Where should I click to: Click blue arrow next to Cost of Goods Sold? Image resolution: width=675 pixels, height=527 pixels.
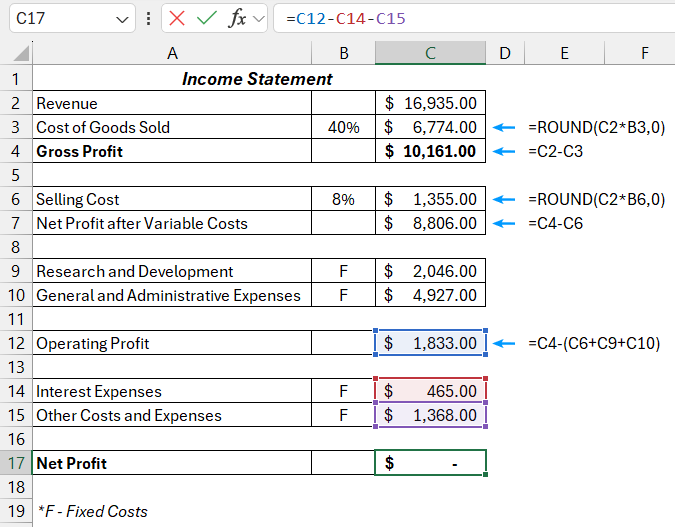(x=507, y=127)
